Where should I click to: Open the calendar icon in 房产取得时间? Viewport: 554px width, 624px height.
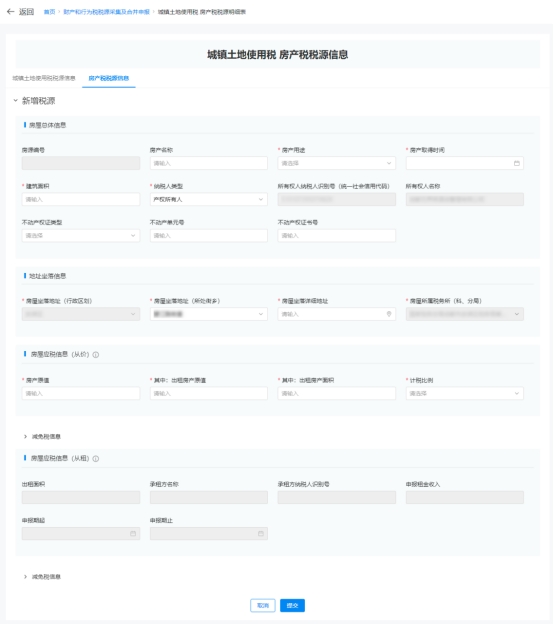click(x=517, y=163)
